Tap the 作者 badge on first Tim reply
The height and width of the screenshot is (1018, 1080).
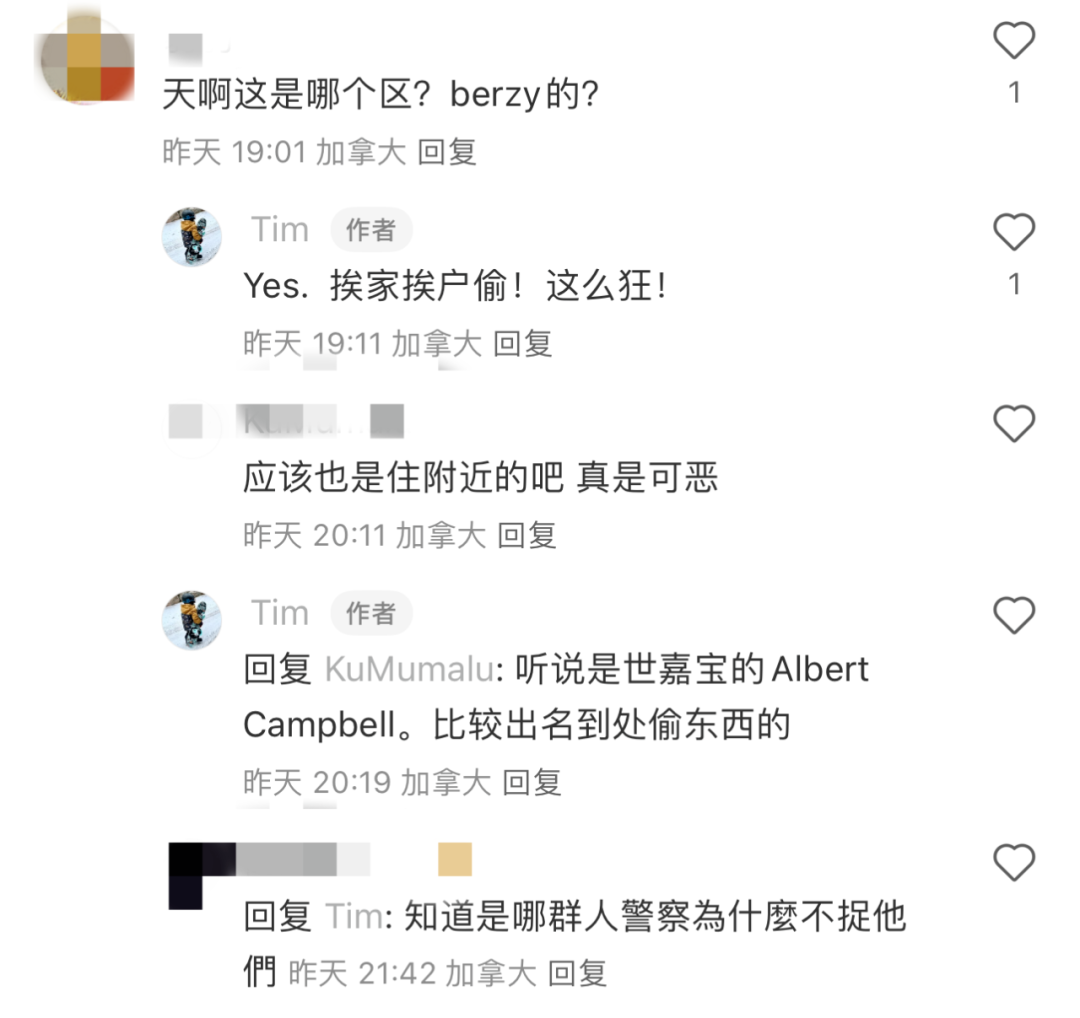coord(371,230)
